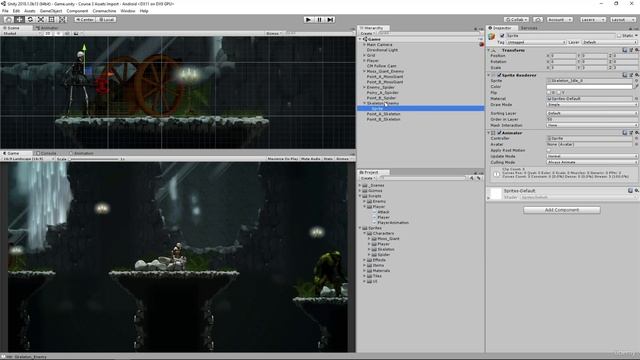Open the Culling Mode dropdown

(592, 162)
